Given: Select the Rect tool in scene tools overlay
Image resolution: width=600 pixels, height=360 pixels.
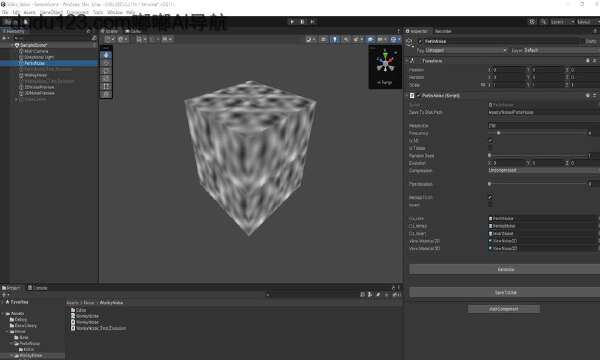Looking at the screenshot, I should tap(106, 86).
